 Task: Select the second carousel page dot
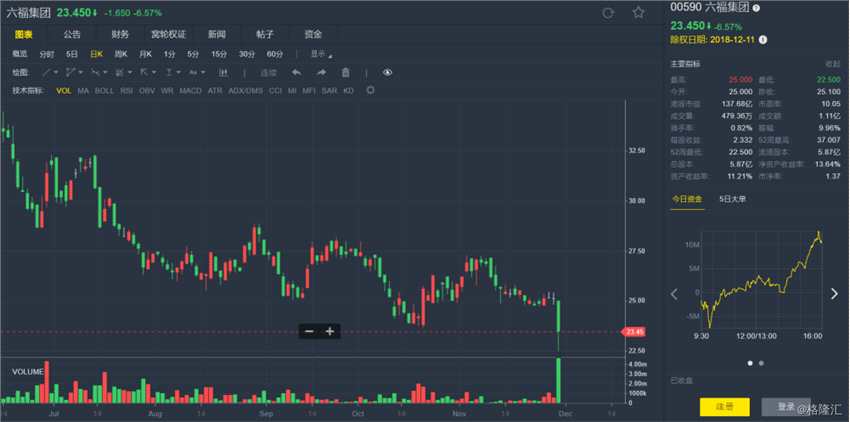click(x=761, y=363)
